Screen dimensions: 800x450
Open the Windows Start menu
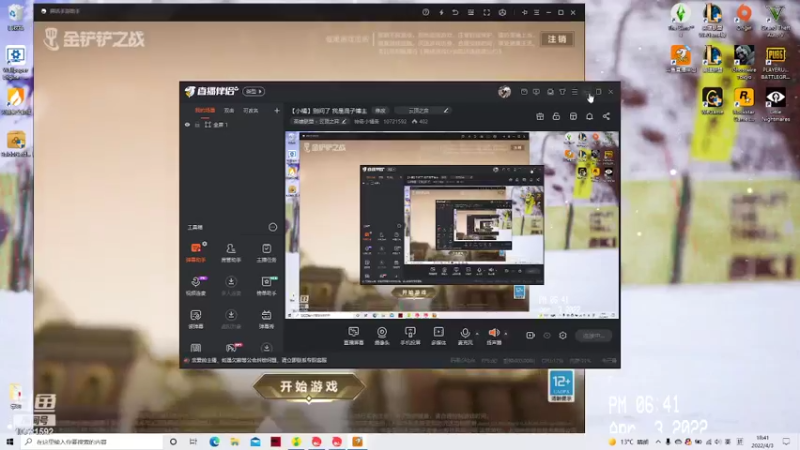[10, 442]
